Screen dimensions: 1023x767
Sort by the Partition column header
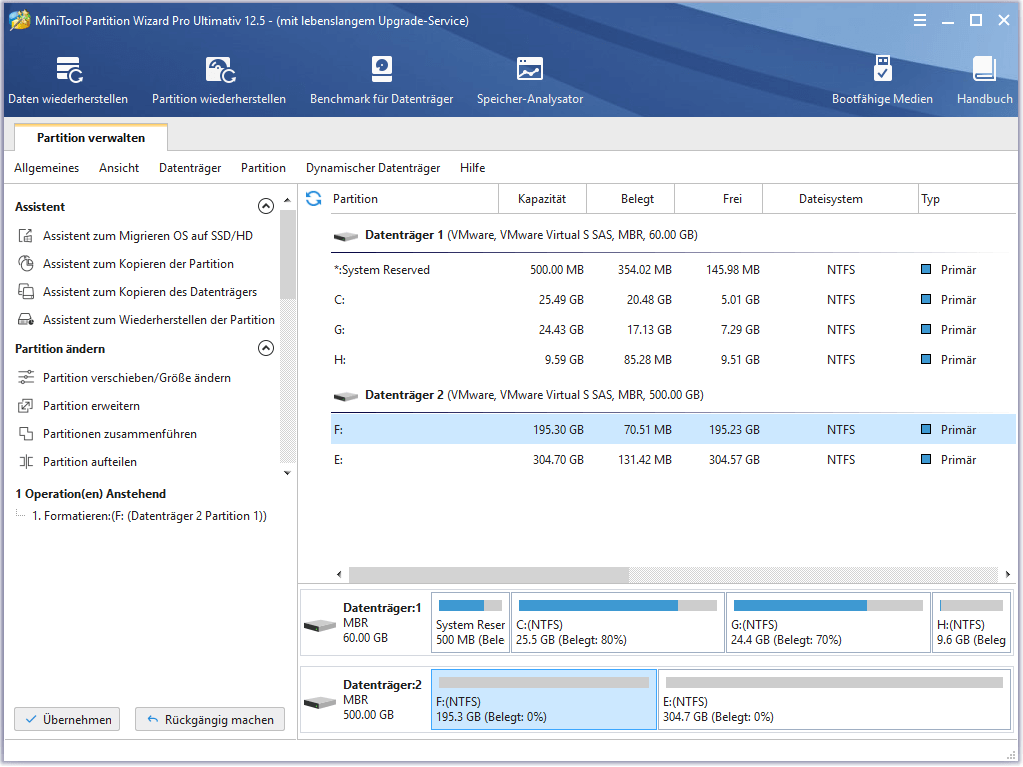coord(414,199)
